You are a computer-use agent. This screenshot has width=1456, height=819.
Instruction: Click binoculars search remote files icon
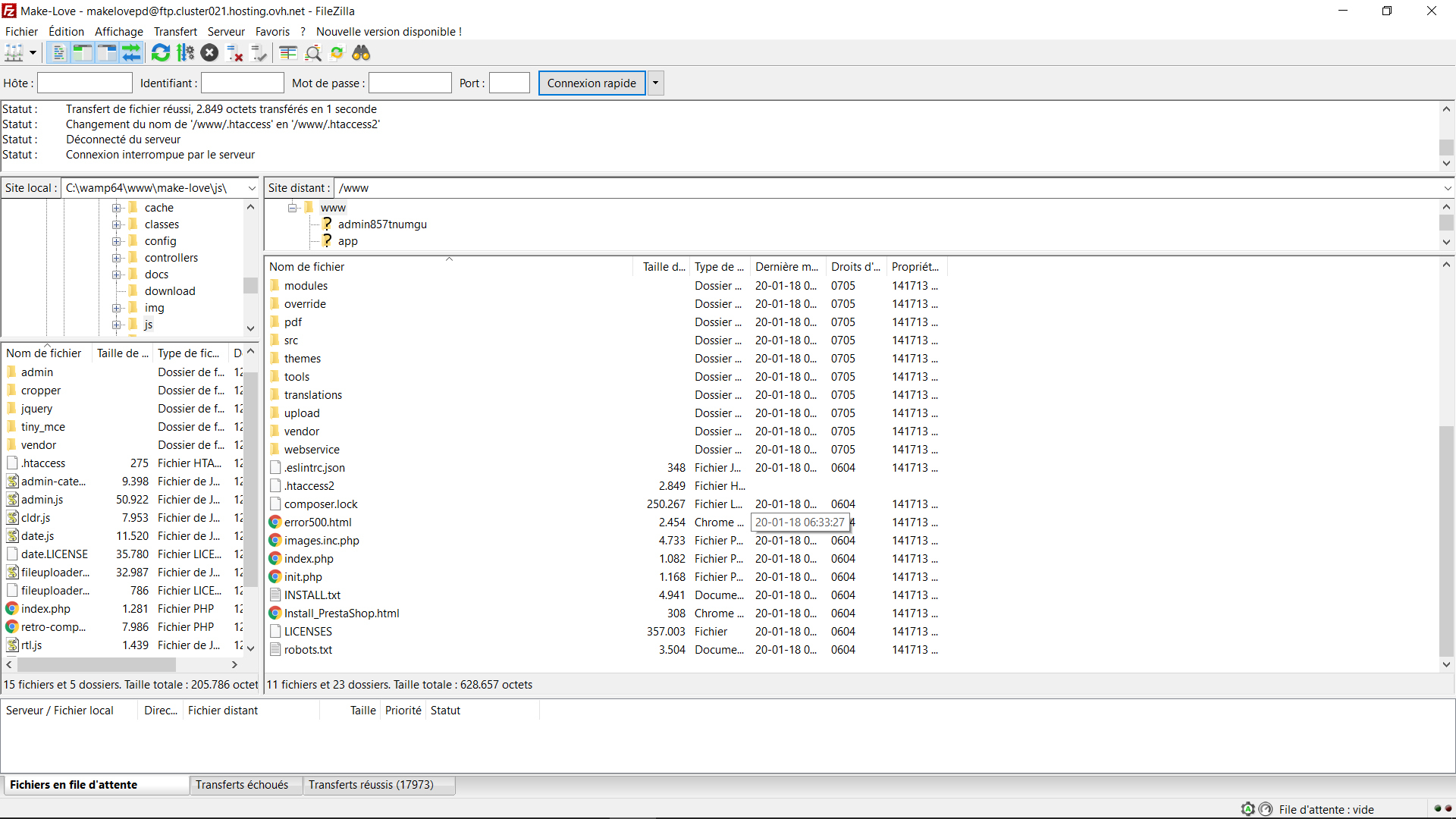tap(361, 53)
